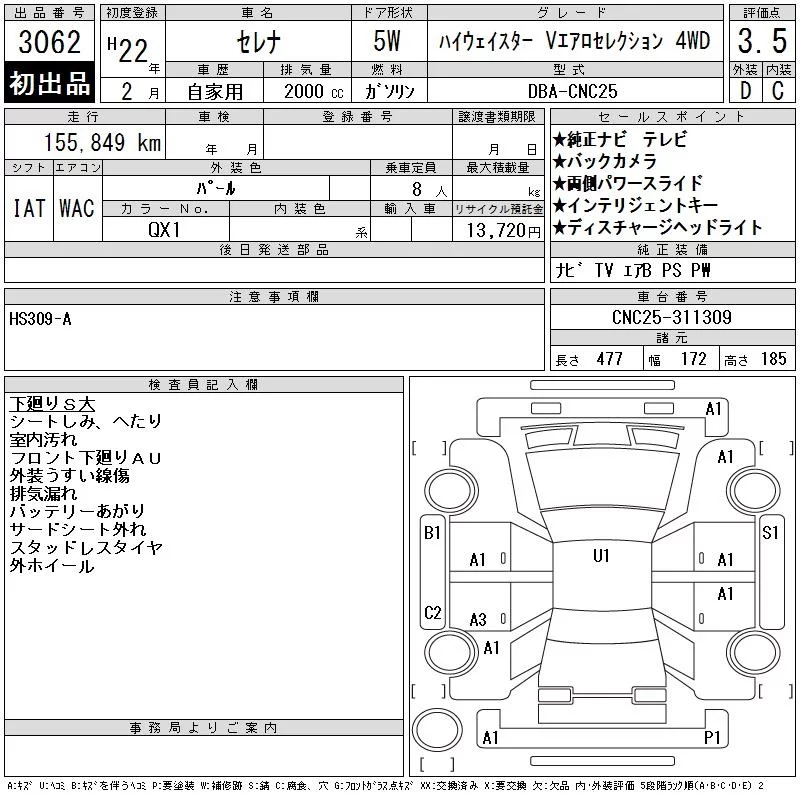Select the A3 scratch mark on the diagram
Screen dimensions: 800x800
coord(478,619)
